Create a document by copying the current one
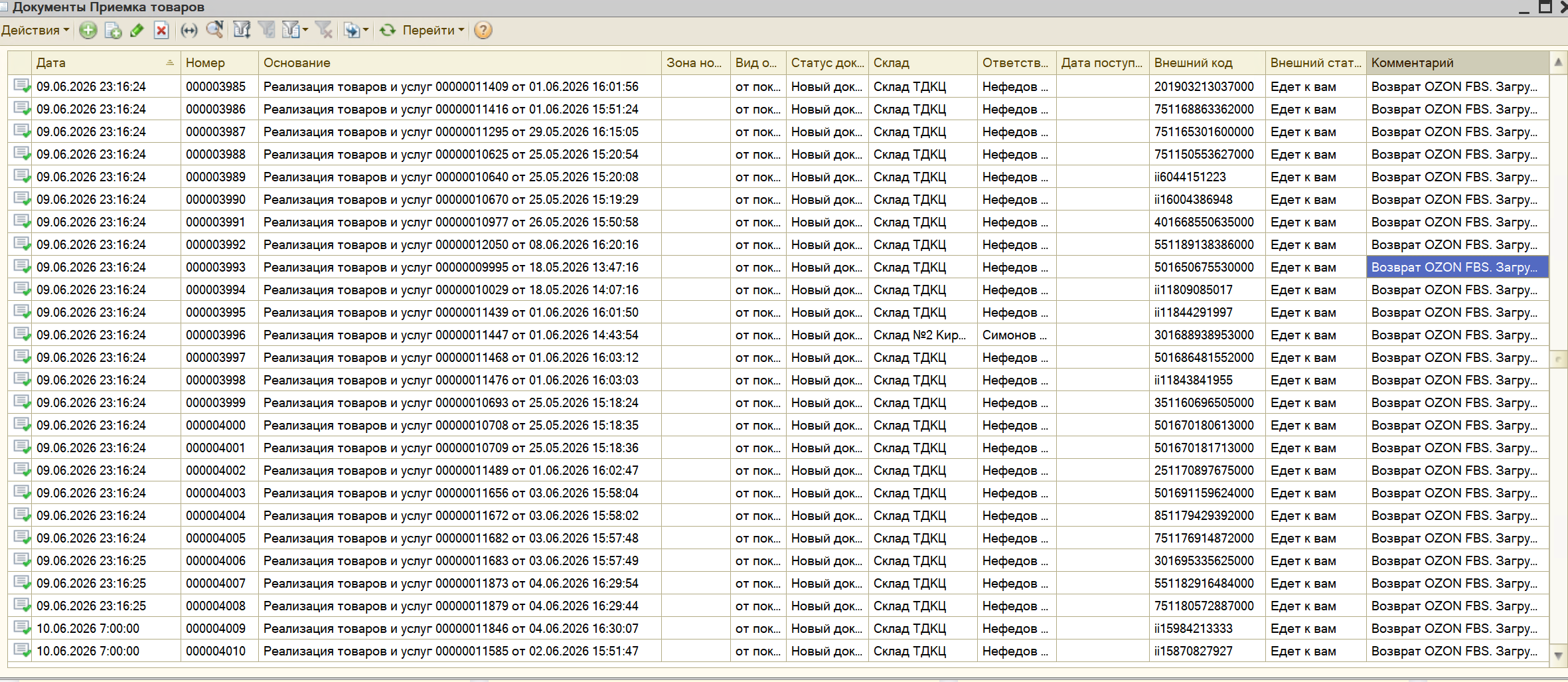This screenshot has height=682, width=1568. (113, 30)
